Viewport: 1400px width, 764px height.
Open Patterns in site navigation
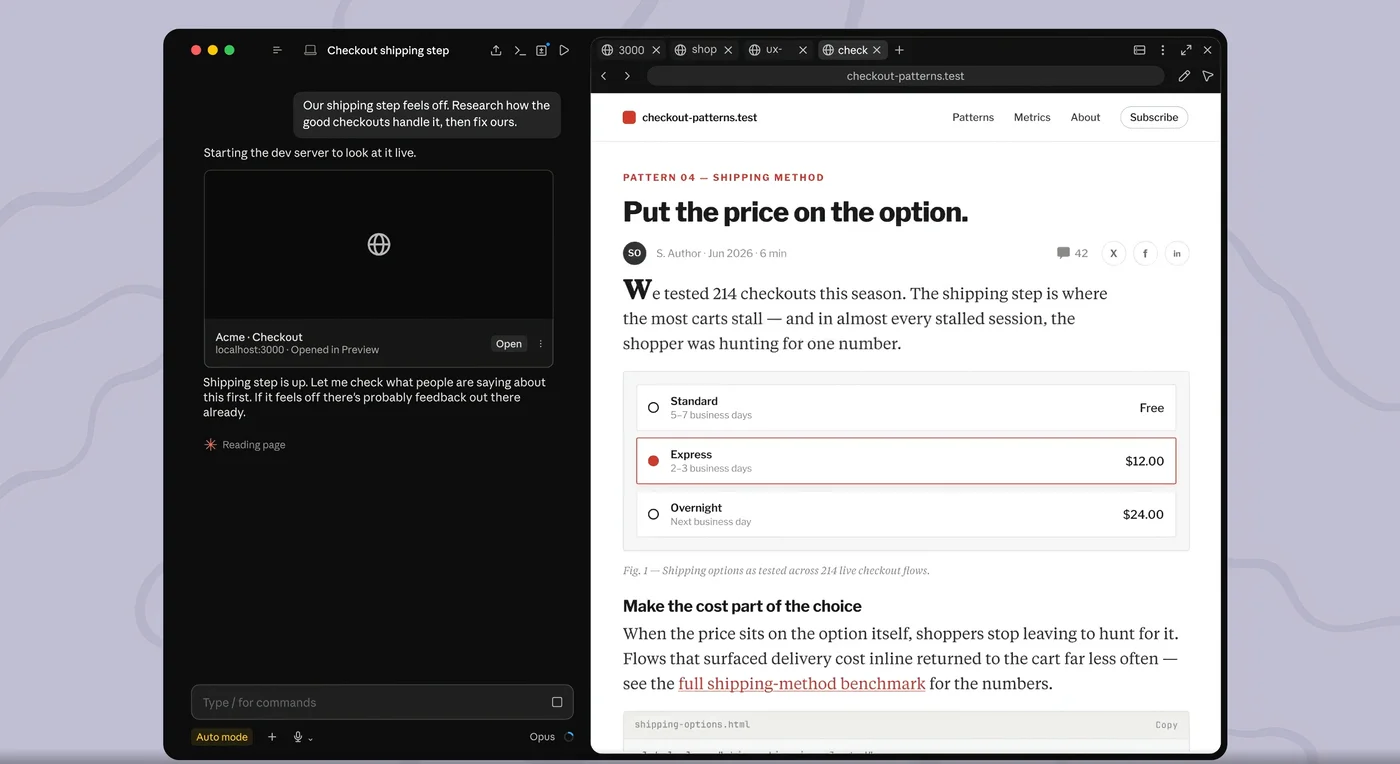coord(973,117)
